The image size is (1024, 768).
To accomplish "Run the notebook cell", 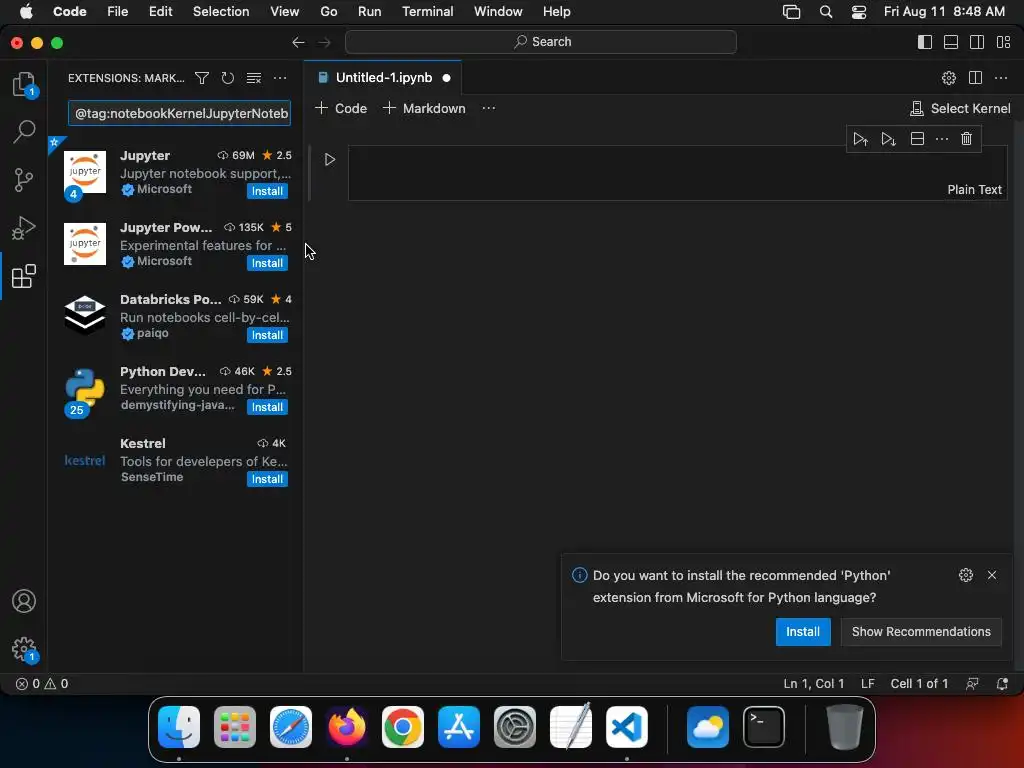I will (x=330, y=159).
